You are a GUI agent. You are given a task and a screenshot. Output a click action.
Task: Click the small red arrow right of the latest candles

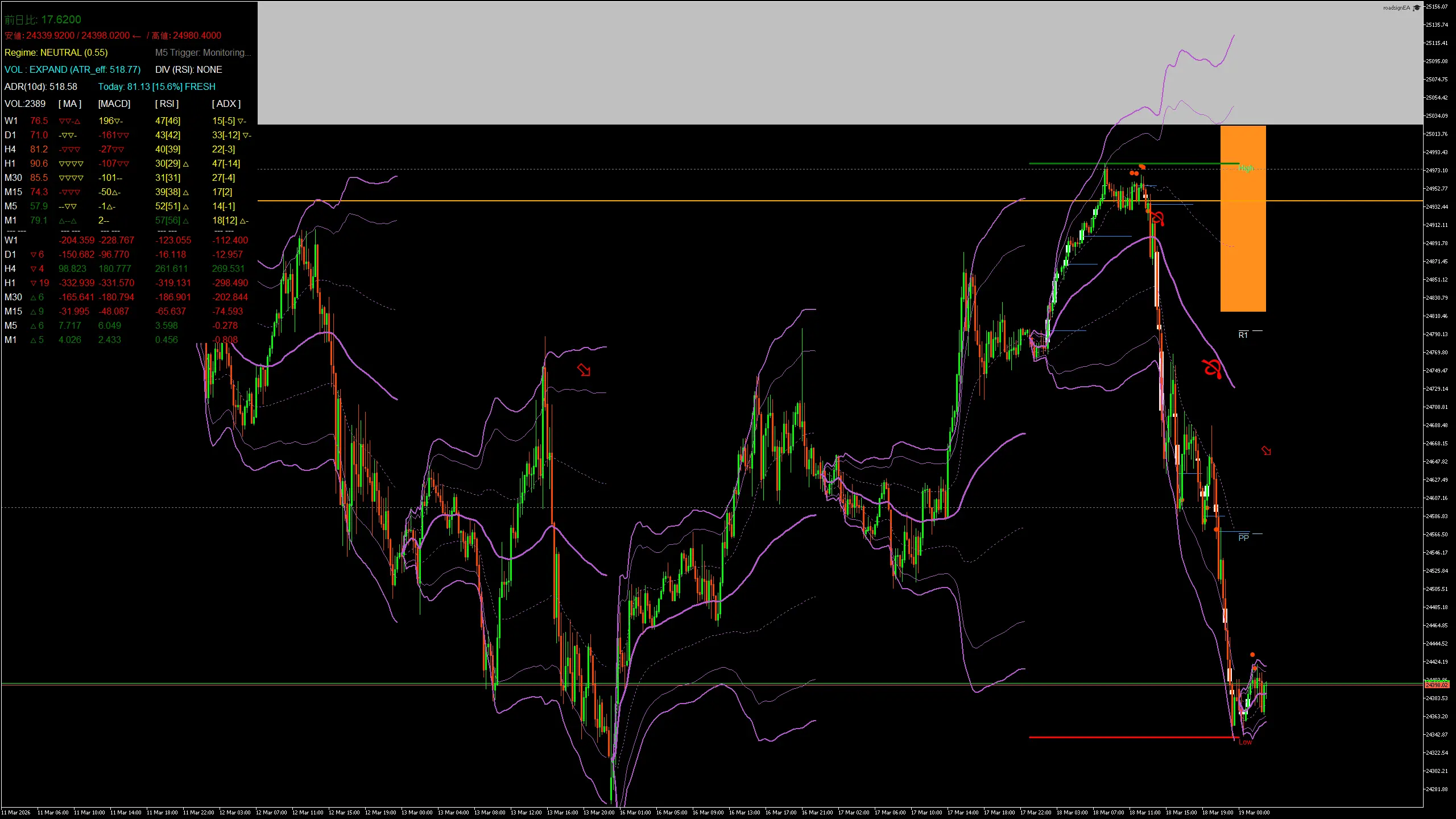(1266, 451)
